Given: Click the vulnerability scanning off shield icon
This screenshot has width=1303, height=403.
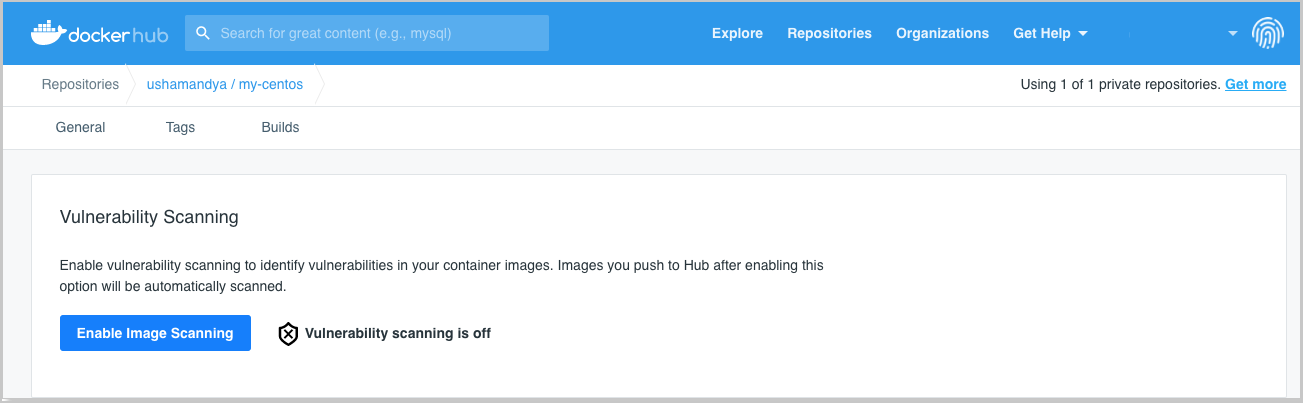Looking at the screenshot, I should 288,334.
